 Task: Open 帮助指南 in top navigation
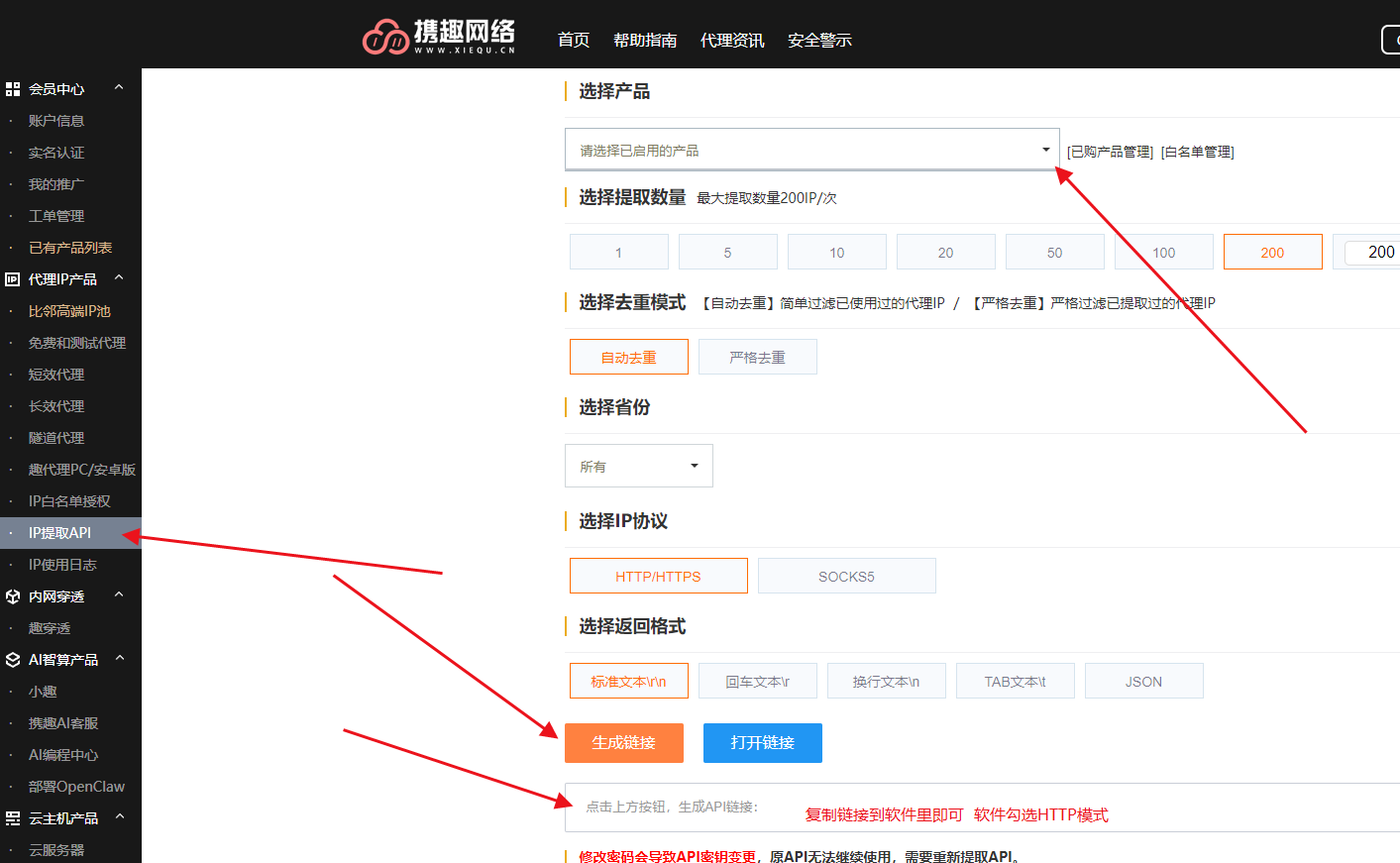645,40
